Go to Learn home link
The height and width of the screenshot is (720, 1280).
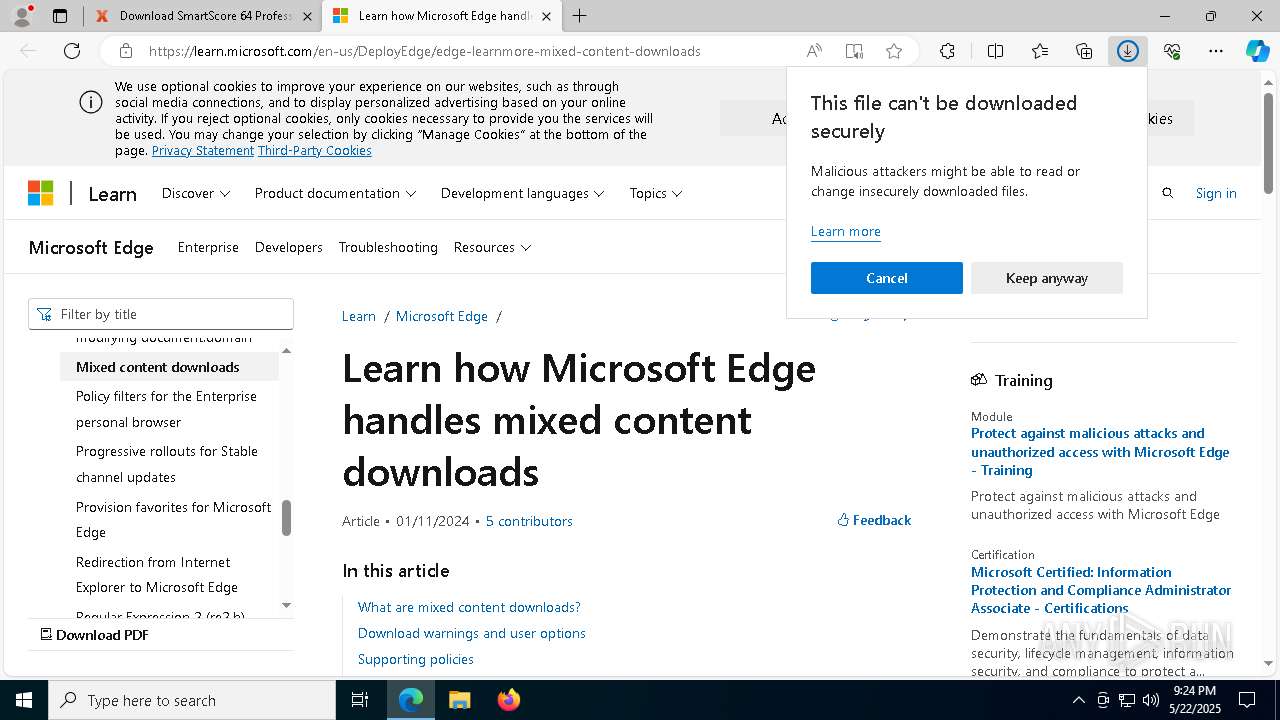pyautogui.click(x=112, y=194)
